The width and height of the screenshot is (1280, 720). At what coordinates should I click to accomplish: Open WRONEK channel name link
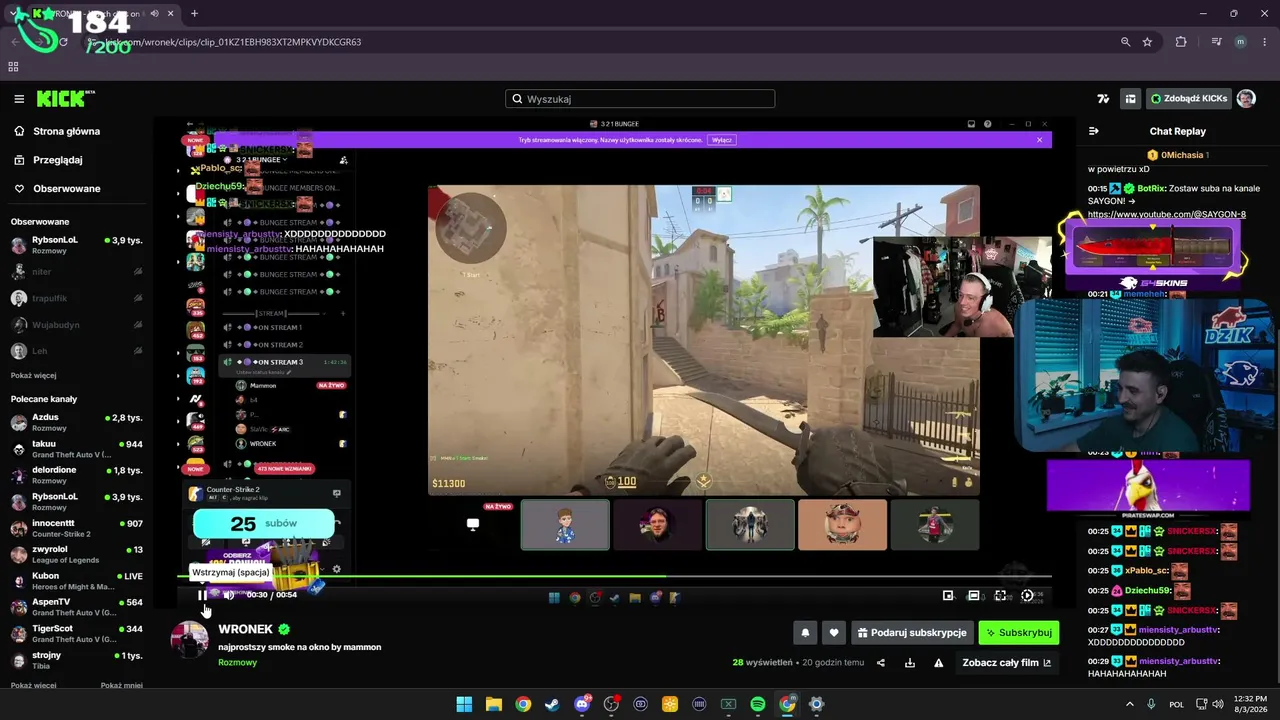[246, 629]
